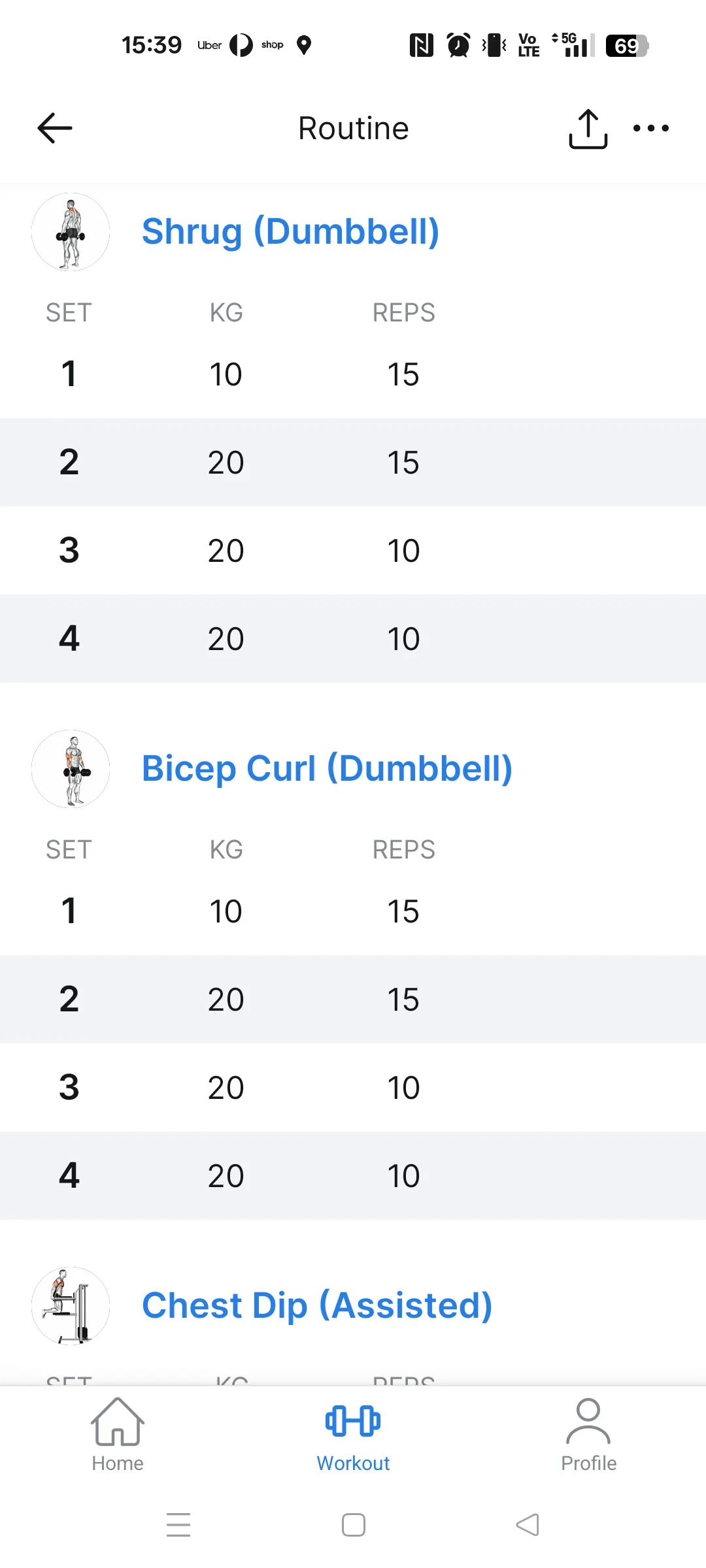Open the Chest Dip (Assisted) exercise link
The height and width of the screenshot is (1568, 706).
point(317,1306)
